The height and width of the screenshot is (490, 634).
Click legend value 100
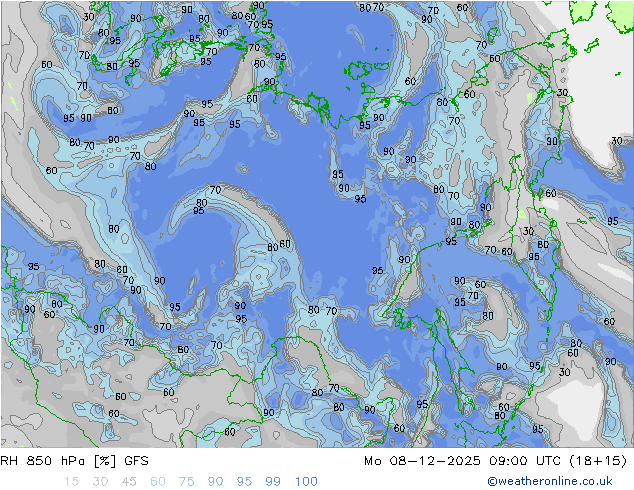(306, 482)
